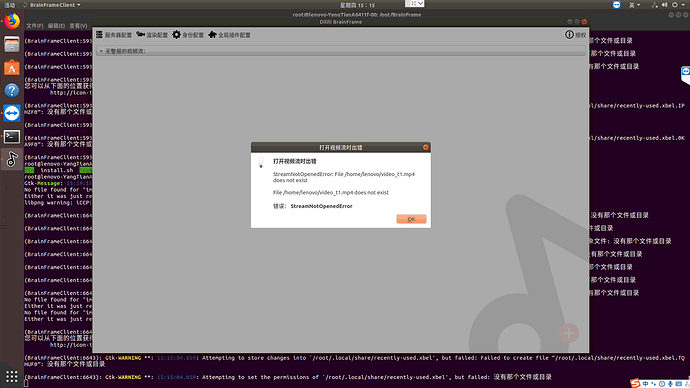Show applications grid in the dock
This screenshot has width=690, height=388.
[x=12, y=376]
